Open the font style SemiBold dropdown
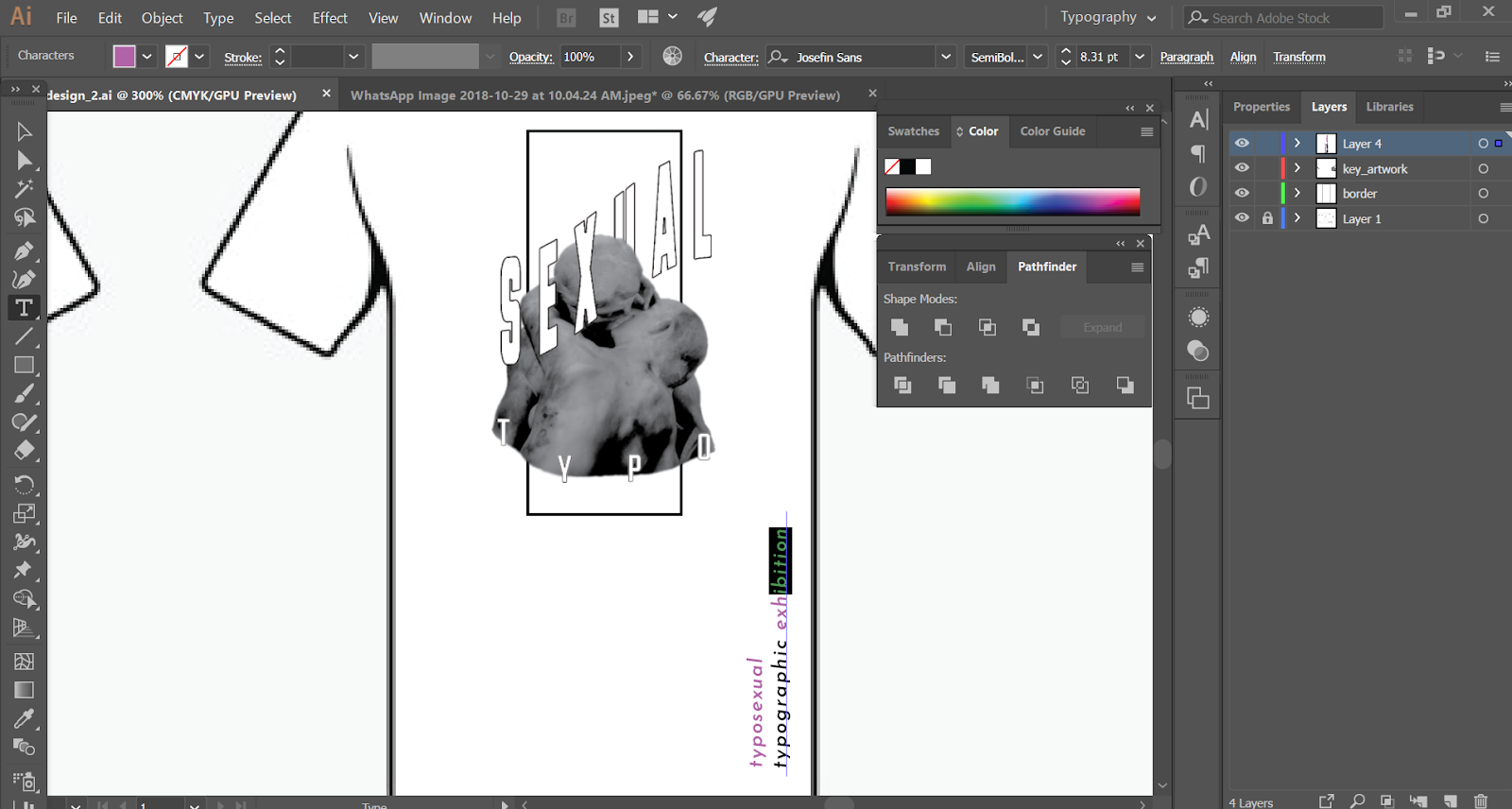The width and height of the screenshot is (1512, 809). click(1038, 57)
